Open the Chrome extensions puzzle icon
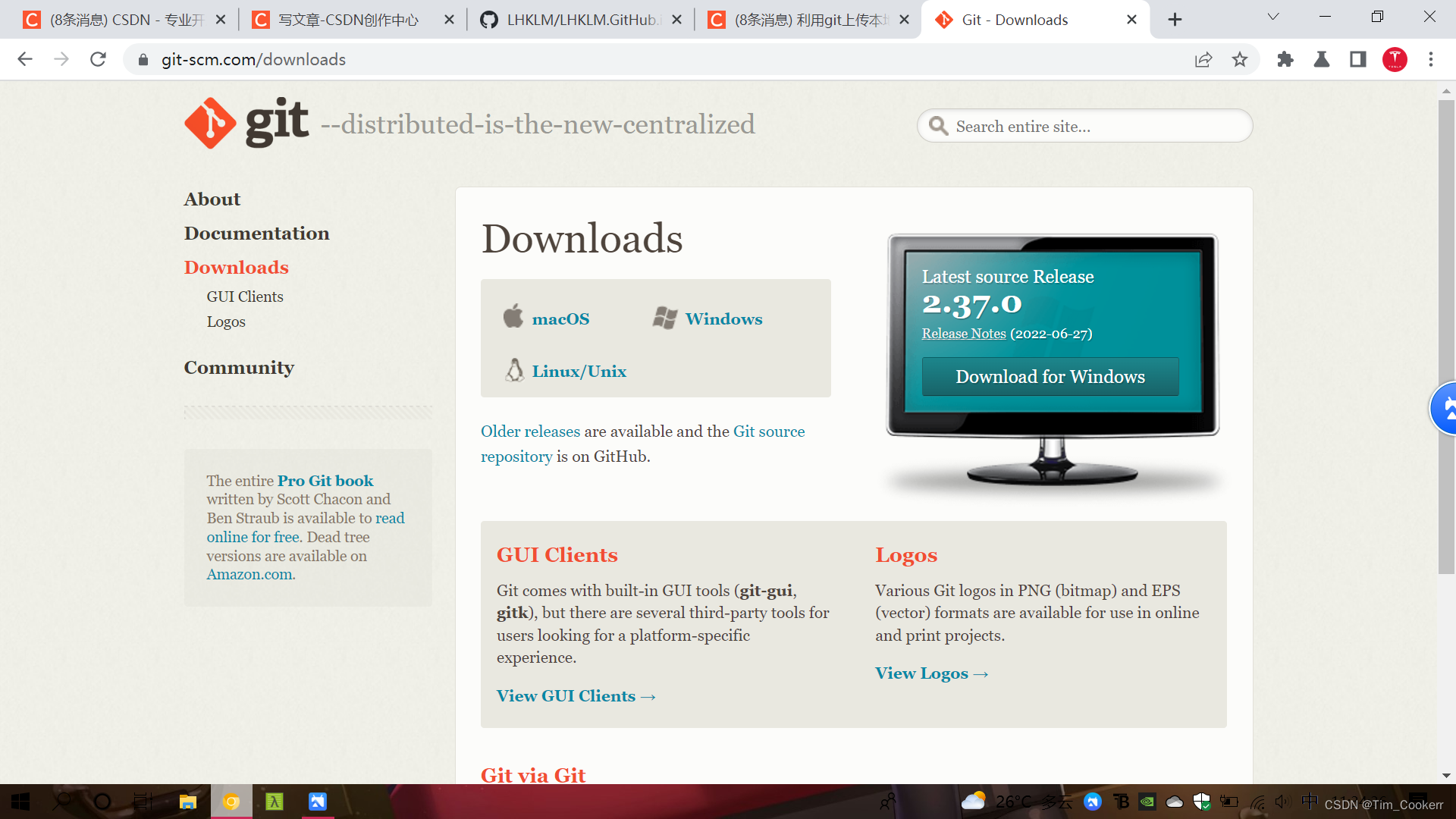The height and width of the screenshot is (819, 1456). [x=1285, y=59]
